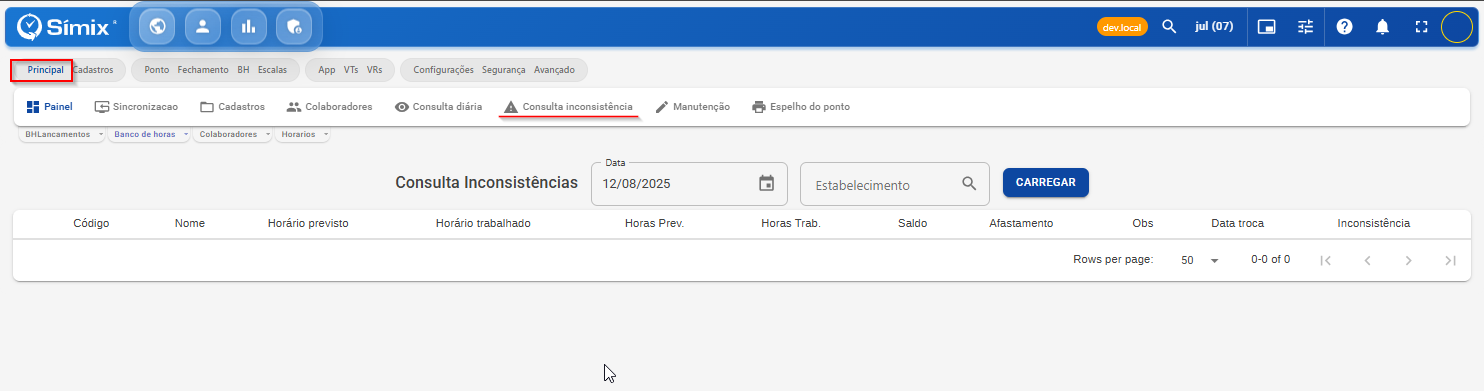Click the jul (07) period label
Viewport: 1484px width, 391px height.
1214,27
